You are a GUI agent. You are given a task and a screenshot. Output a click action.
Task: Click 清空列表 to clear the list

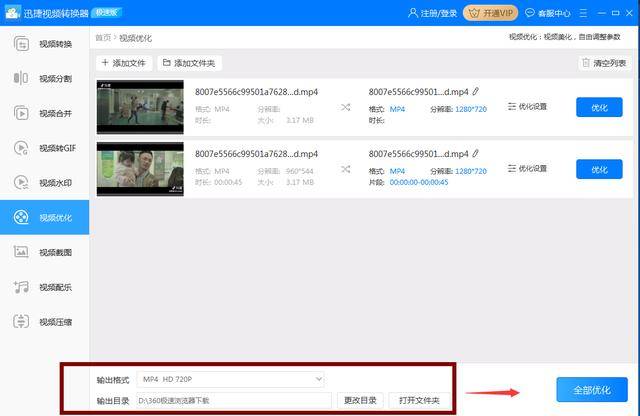[604, 63]
